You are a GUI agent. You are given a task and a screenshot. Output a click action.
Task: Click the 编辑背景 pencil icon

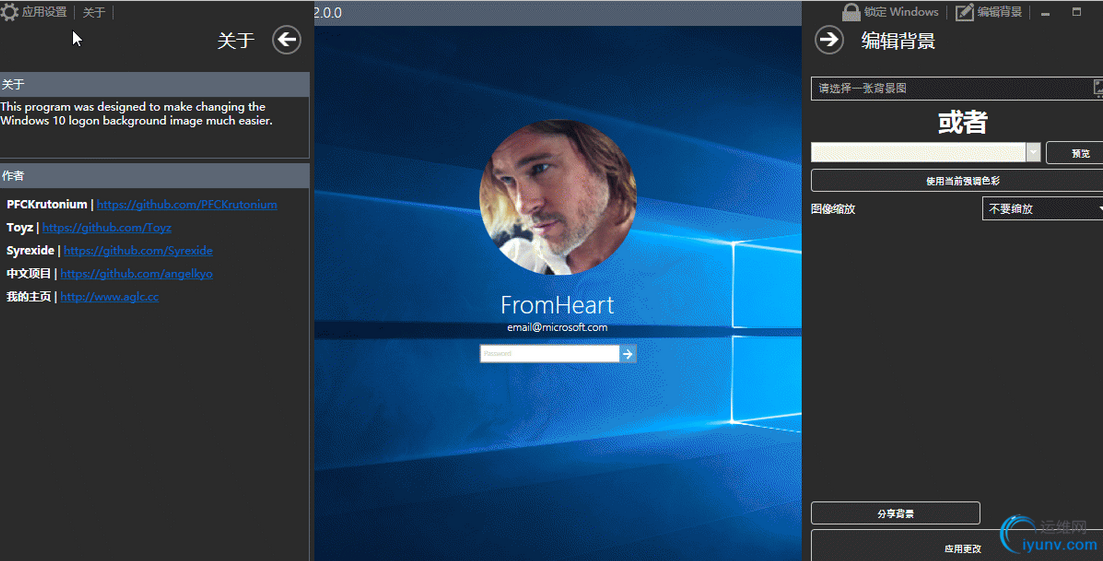tap(964, 12)
